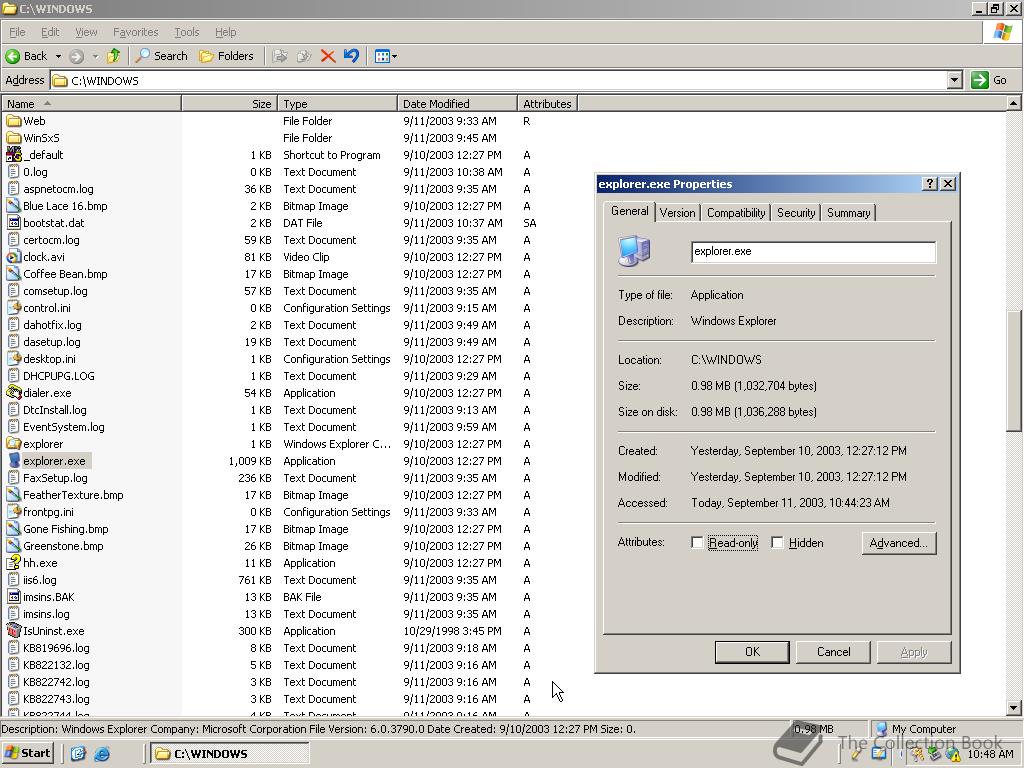Activate C:\WINDOWS taskbar button

(x=230, y=754)
